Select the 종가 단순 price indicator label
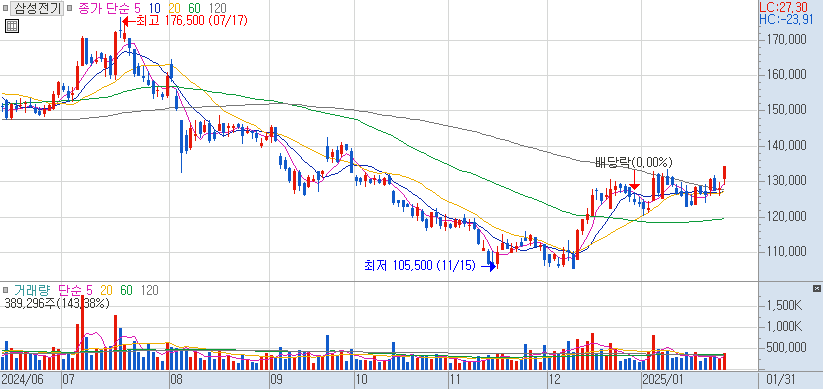Viewport: 823px width, 389px height. point(103,8)
